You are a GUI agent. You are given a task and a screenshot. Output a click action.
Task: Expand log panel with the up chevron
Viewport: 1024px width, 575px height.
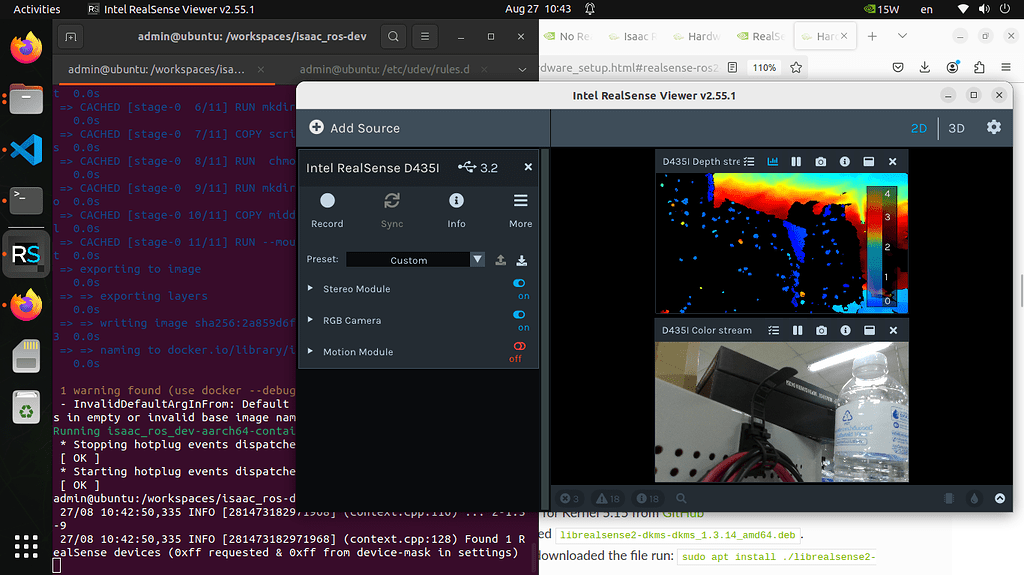[x=1000, y=499]
